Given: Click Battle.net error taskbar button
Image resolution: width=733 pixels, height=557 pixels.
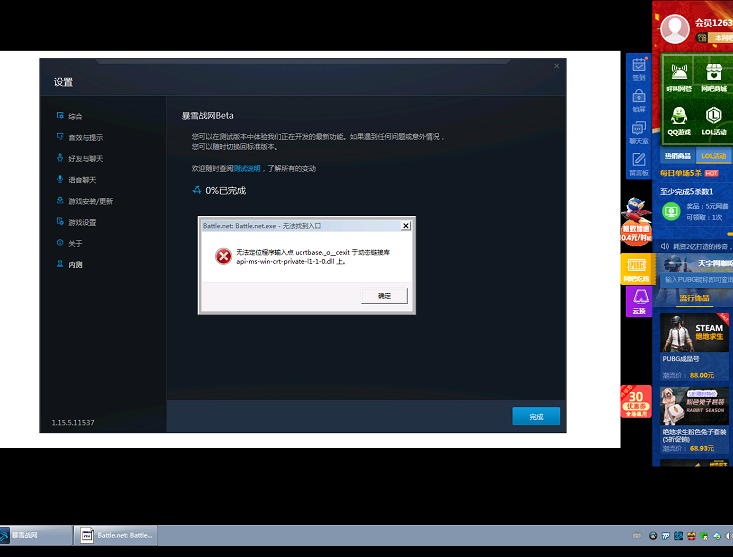Looking at the screenshot, I should coord(116,535).
